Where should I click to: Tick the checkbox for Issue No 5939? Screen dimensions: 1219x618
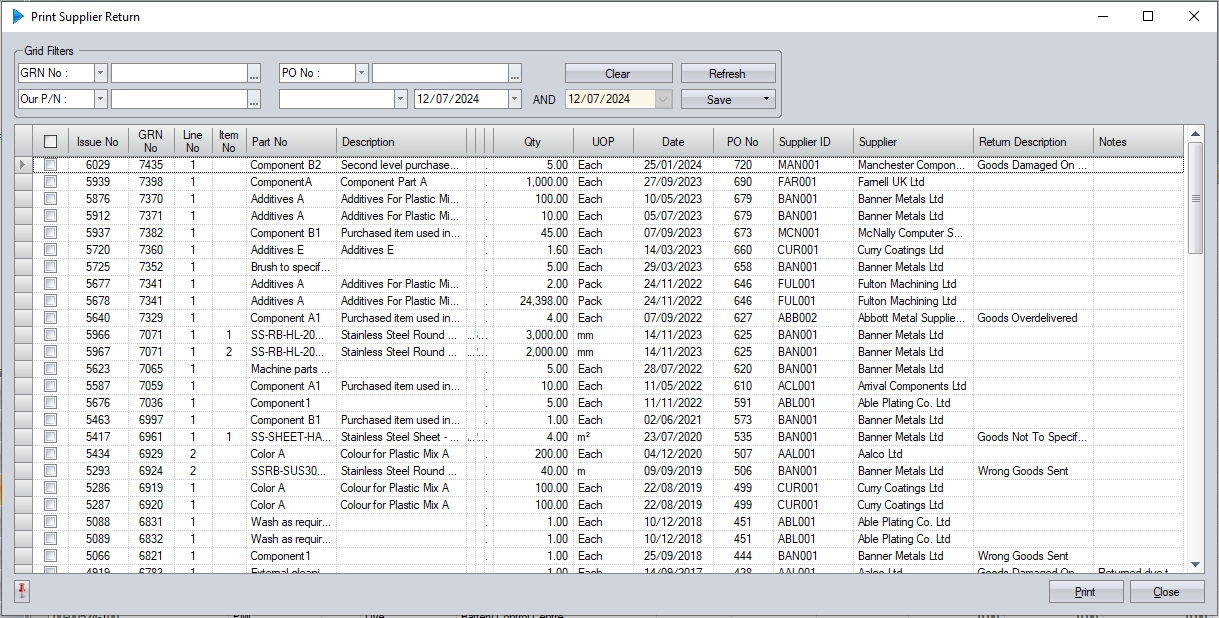[x=50, y=182]
